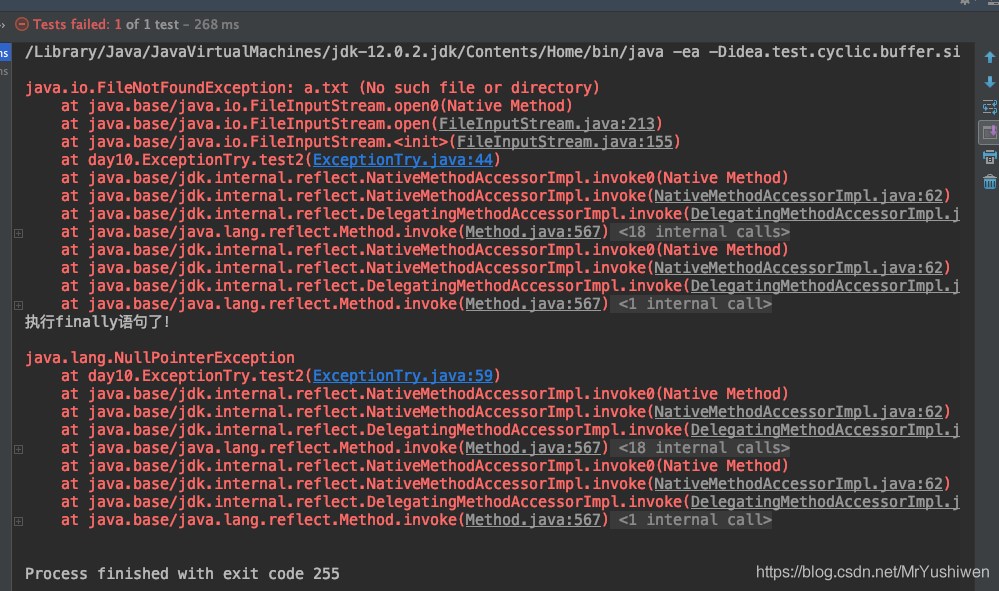Toggle soft-wrap for console output

[x=989, y=107]
